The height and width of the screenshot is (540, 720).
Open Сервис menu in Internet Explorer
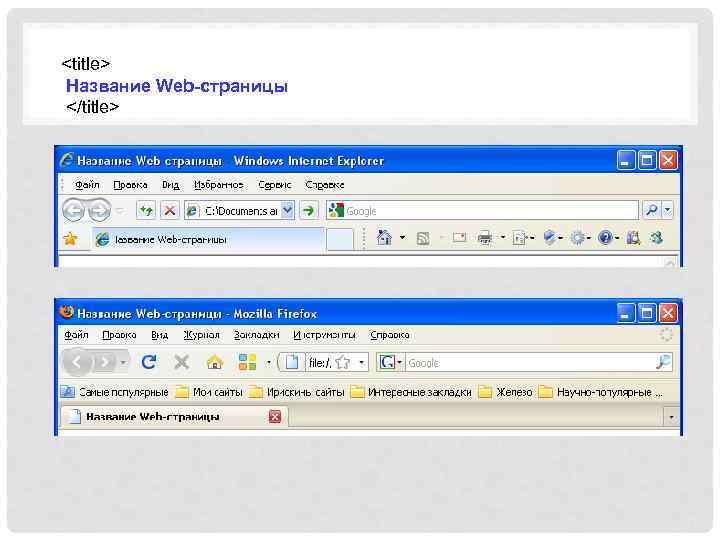(x=275, y=185)
